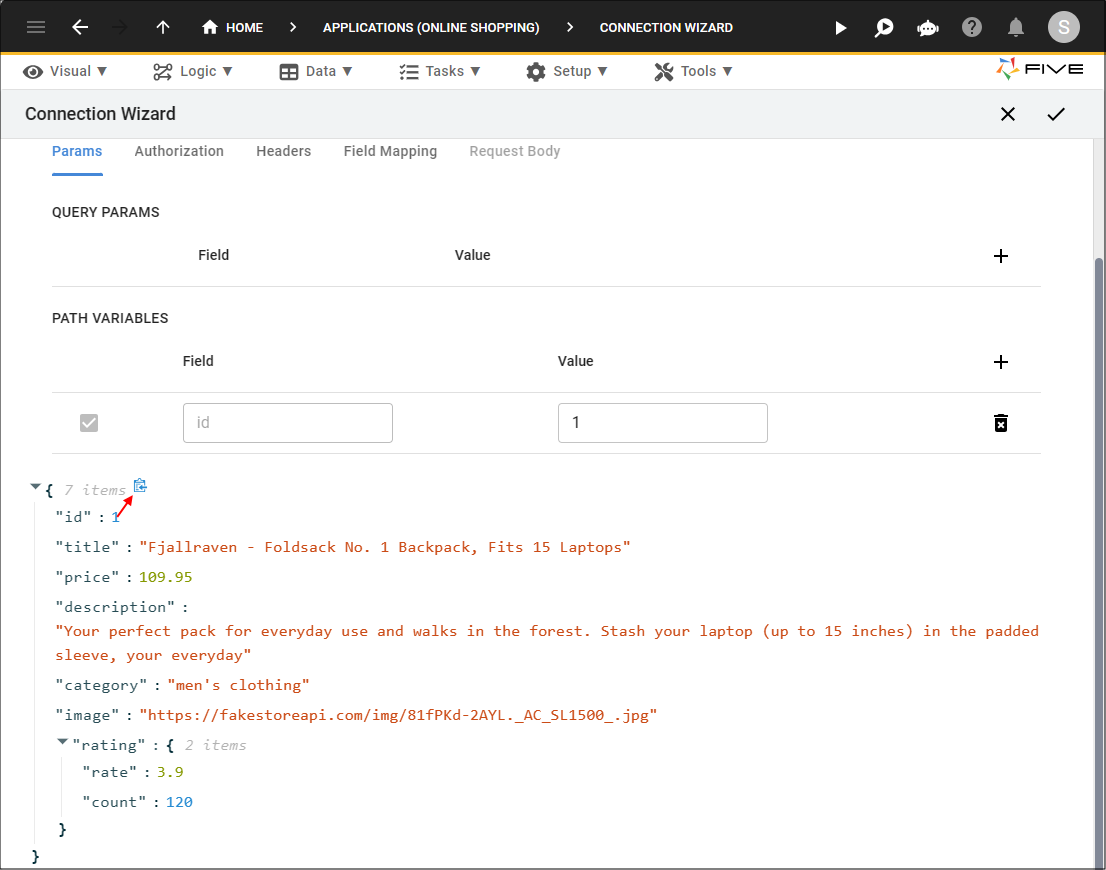
Task: Click the rate value 3.9
Action: pyautogui.click(x=170, y=773)
